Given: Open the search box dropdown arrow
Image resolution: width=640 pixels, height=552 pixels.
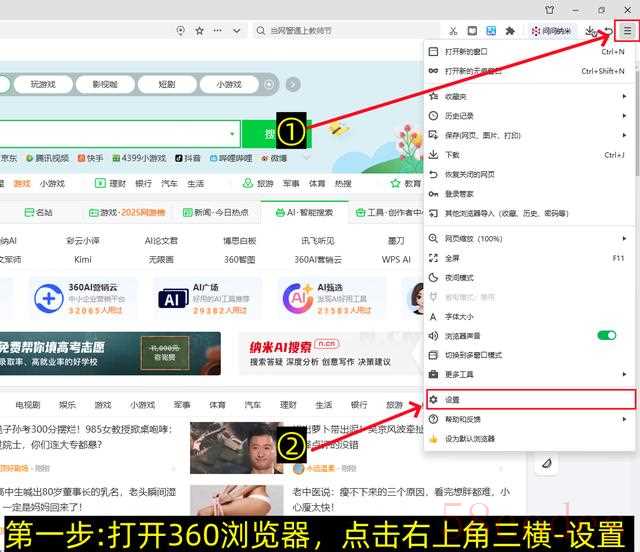Looking at the screenshot, I should 232,134.
